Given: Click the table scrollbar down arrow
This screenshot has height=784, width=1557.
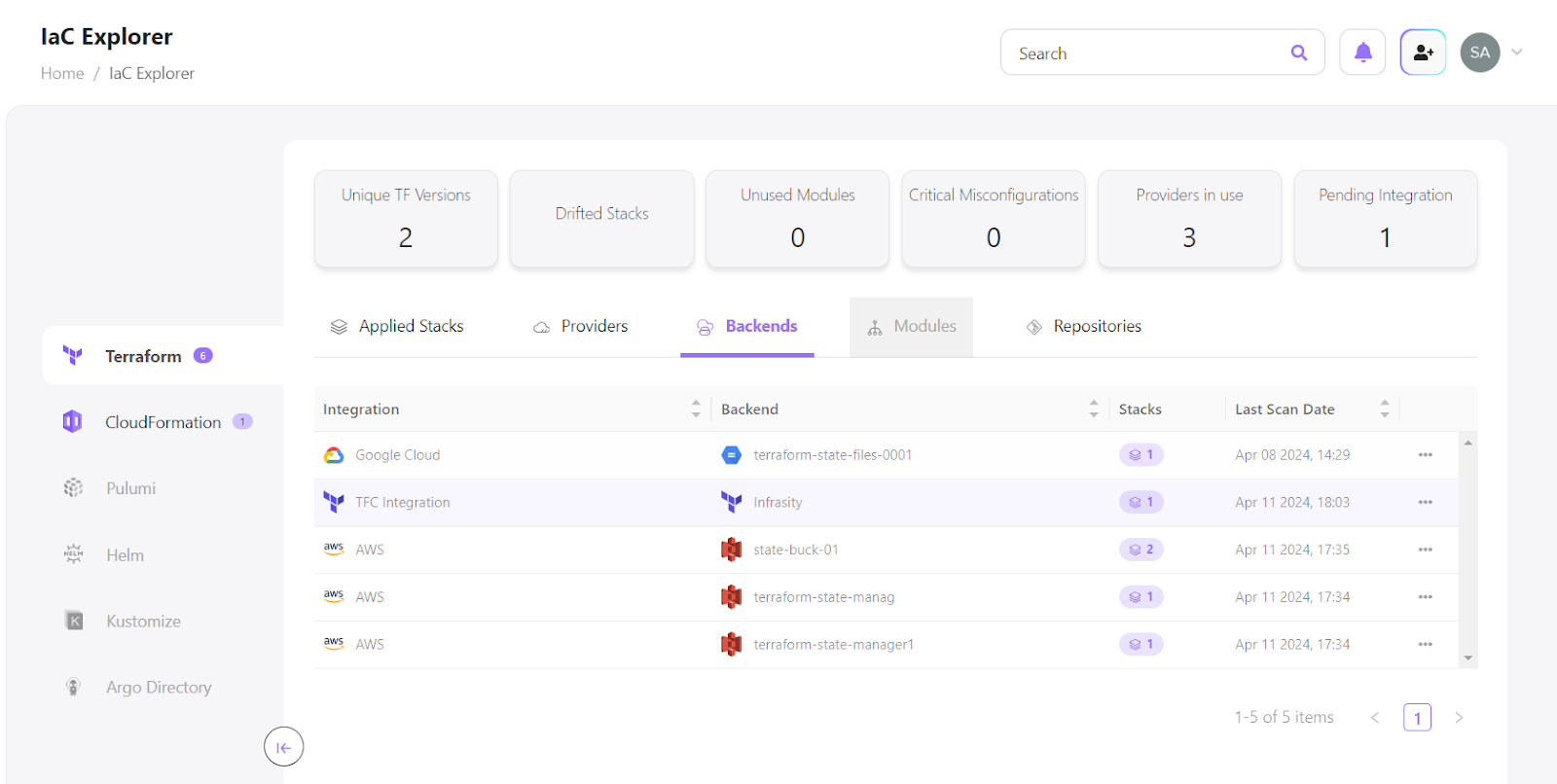Looking at the screenshot, I should coord(1467,659).
